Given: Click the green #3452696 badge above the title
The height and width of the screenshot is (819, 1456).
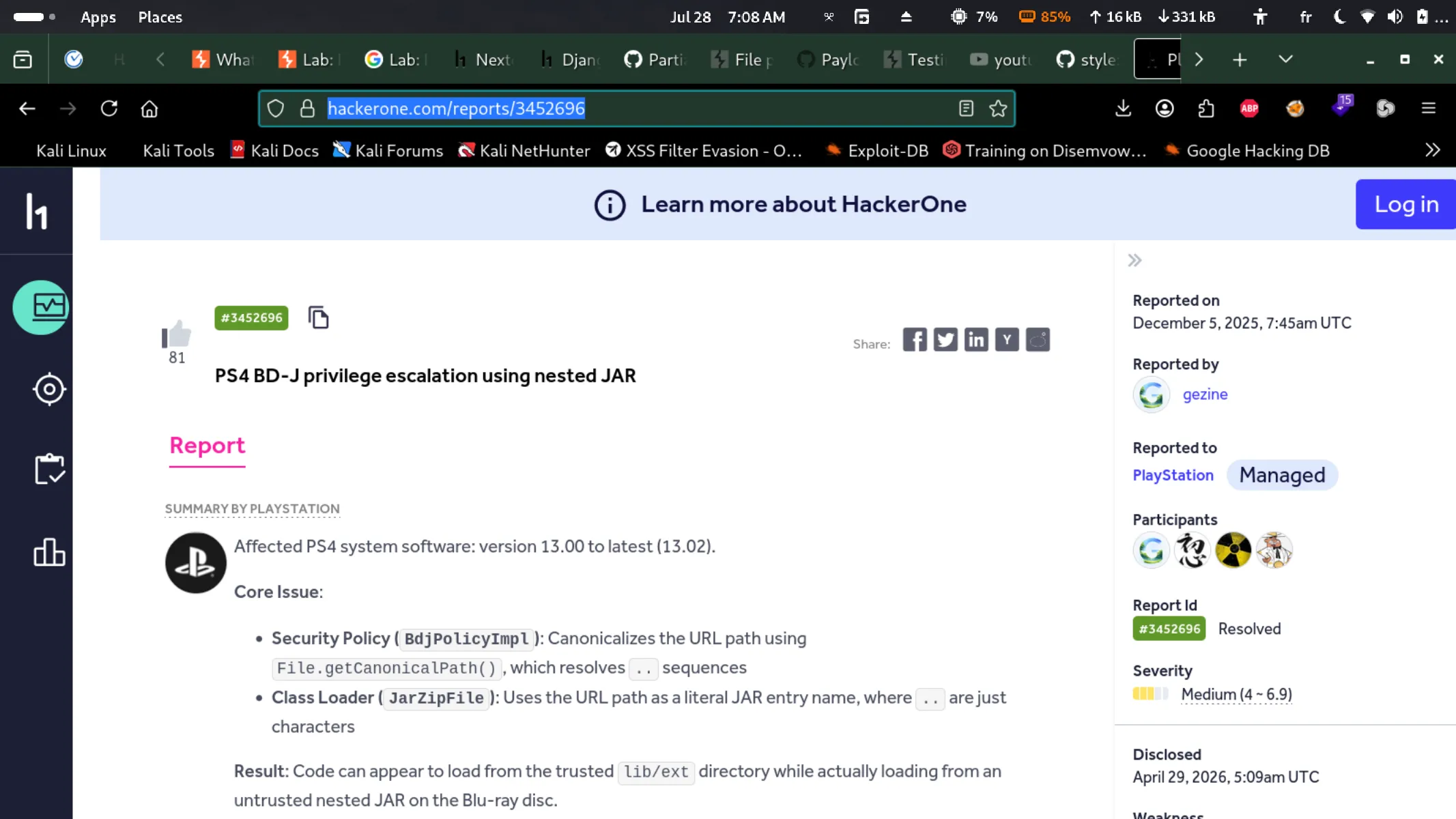Looking at the screenshot, I should [251, 317].
